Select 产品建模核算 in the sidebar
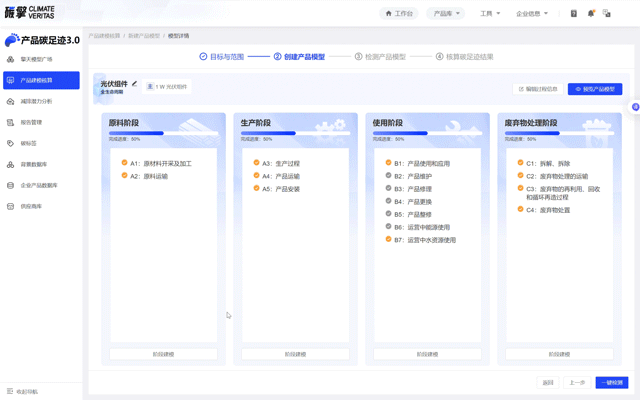The width and height of the screenshot is (640, 400). pyautogui.click(x=41, y=80)
